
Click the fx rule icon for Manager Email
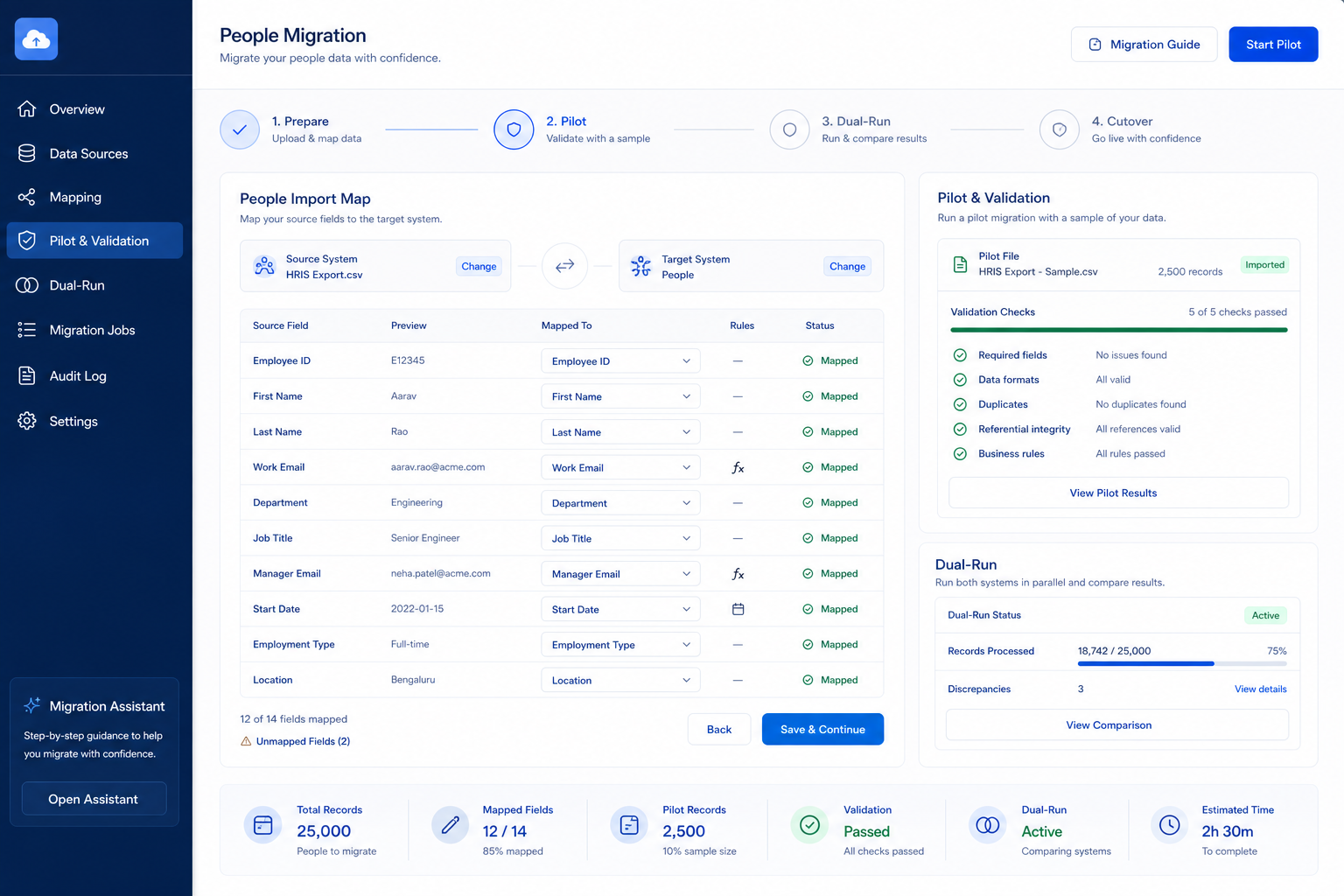[x=738, y=574]
